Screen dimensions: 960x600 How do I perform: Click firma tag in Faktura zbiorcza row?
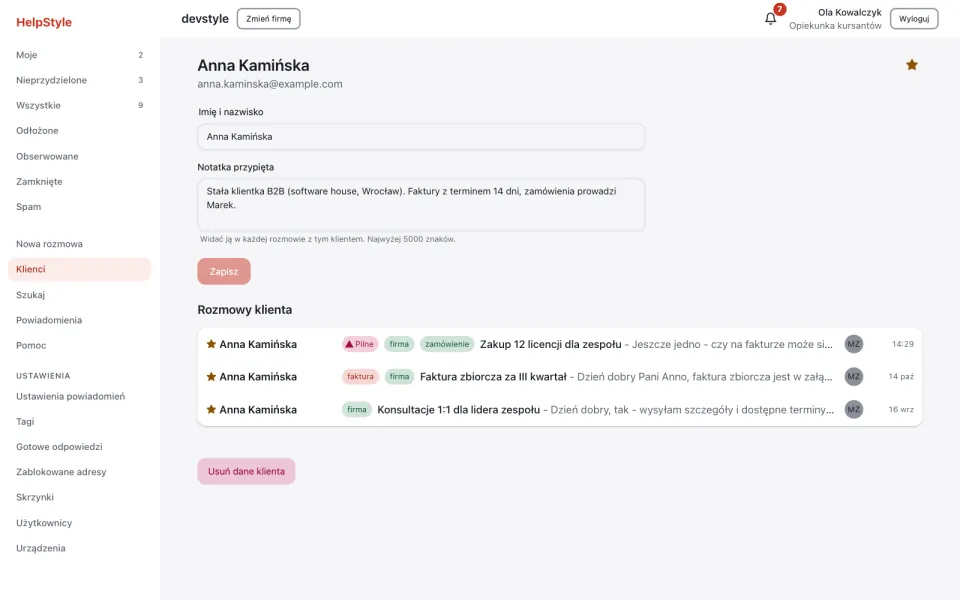[399, 377]
